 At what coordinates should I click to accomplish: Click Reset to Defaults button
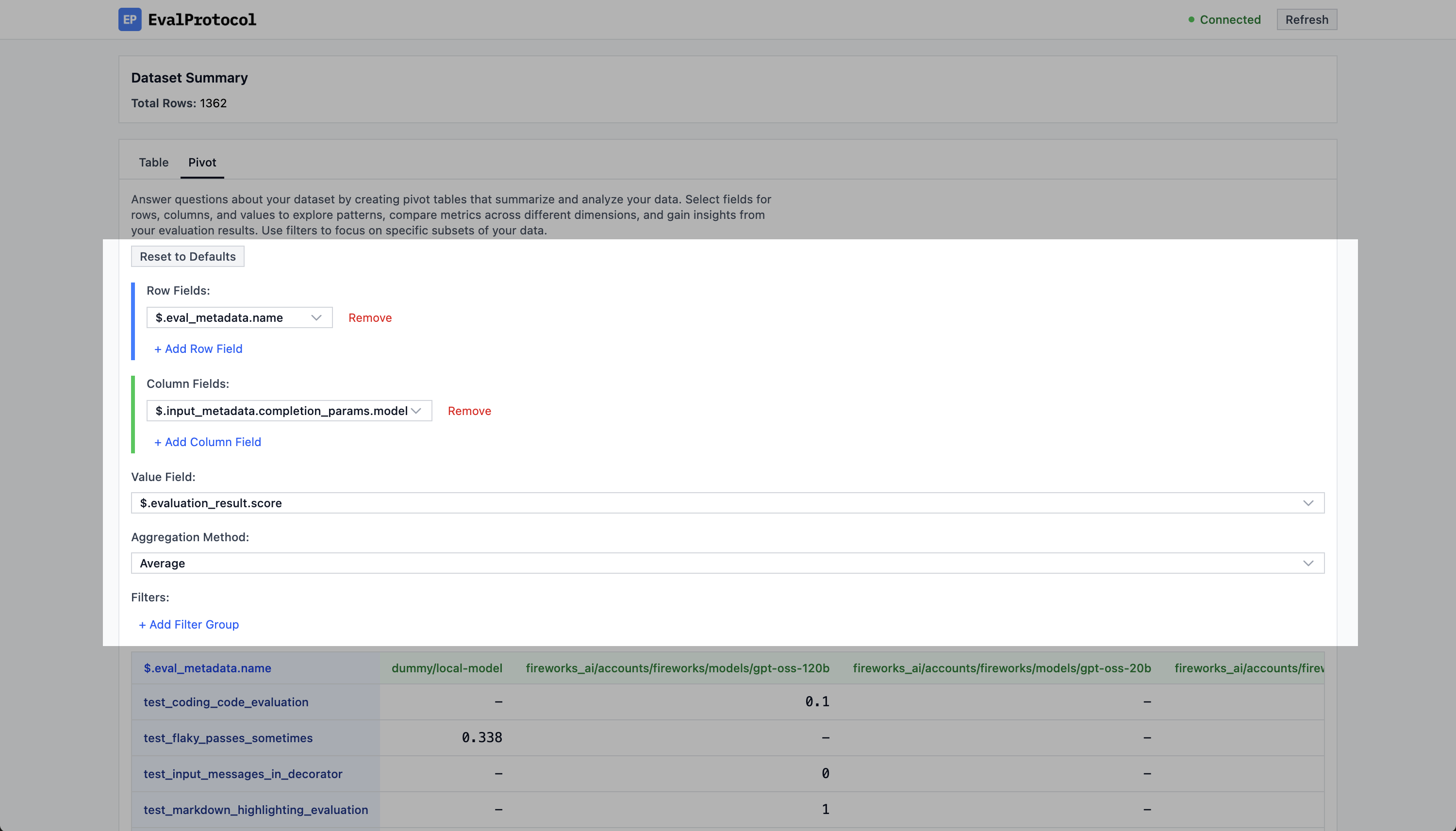click(187, 256)
